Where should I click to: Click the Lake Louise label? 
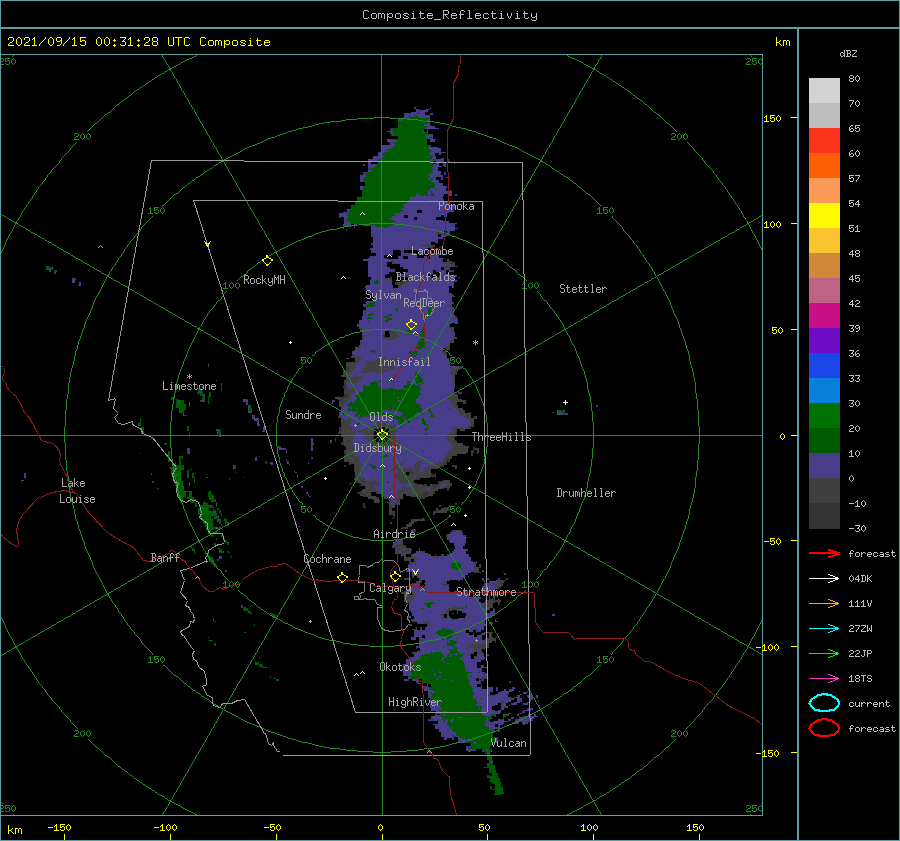click(77, 491)
